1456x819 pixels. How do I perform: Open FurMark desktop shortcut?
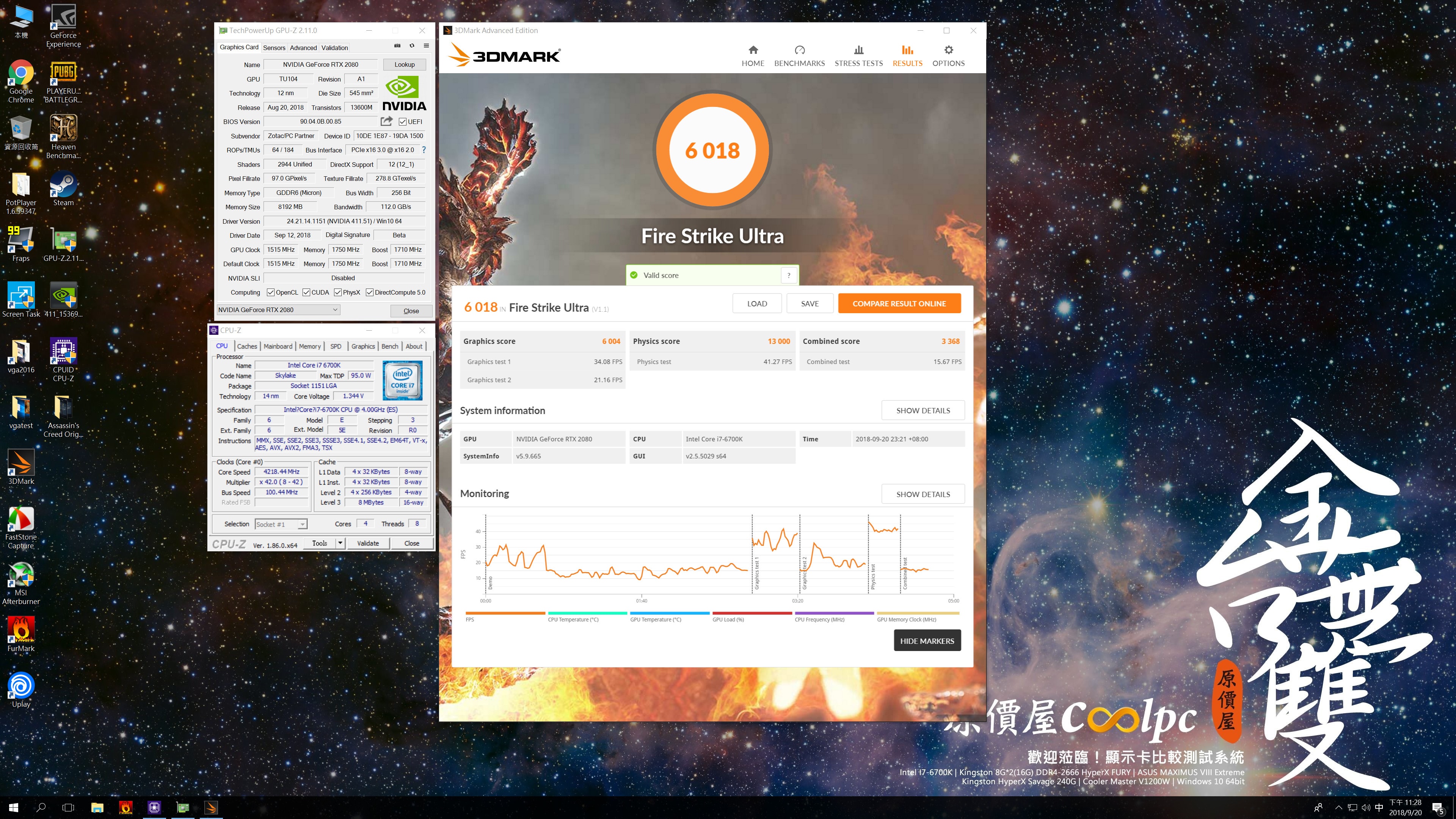pyautogui.click(x=21, y=634)
